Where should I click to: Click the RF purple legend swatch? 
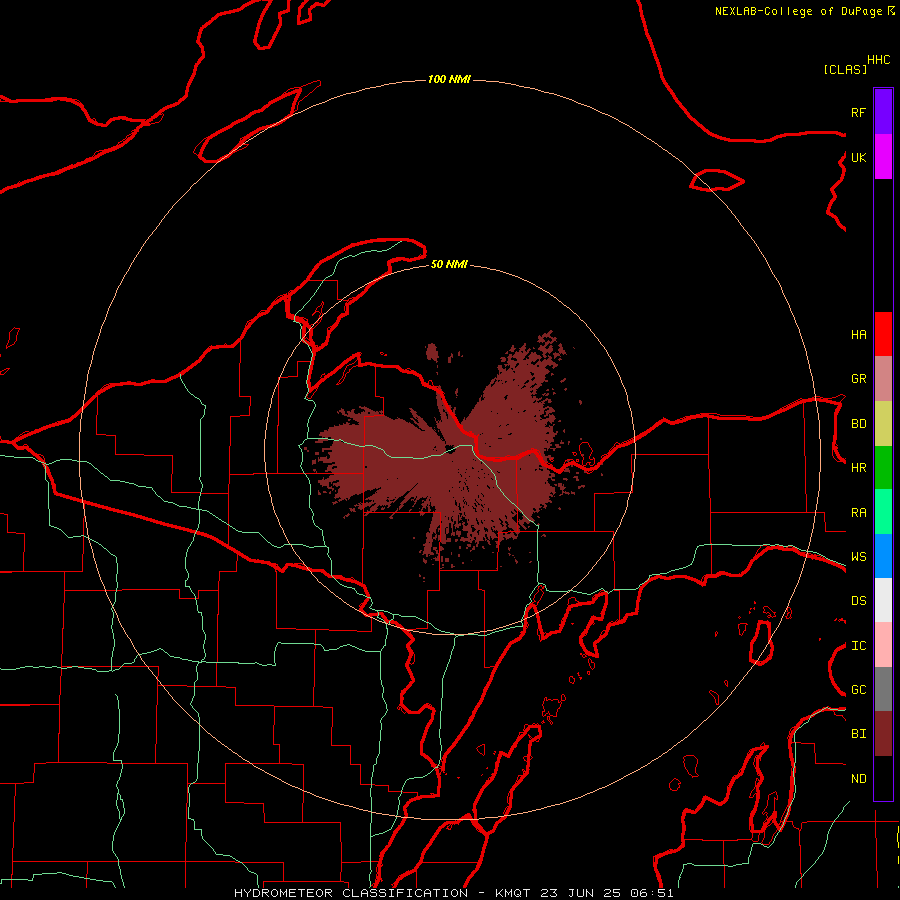pos(883,112)
